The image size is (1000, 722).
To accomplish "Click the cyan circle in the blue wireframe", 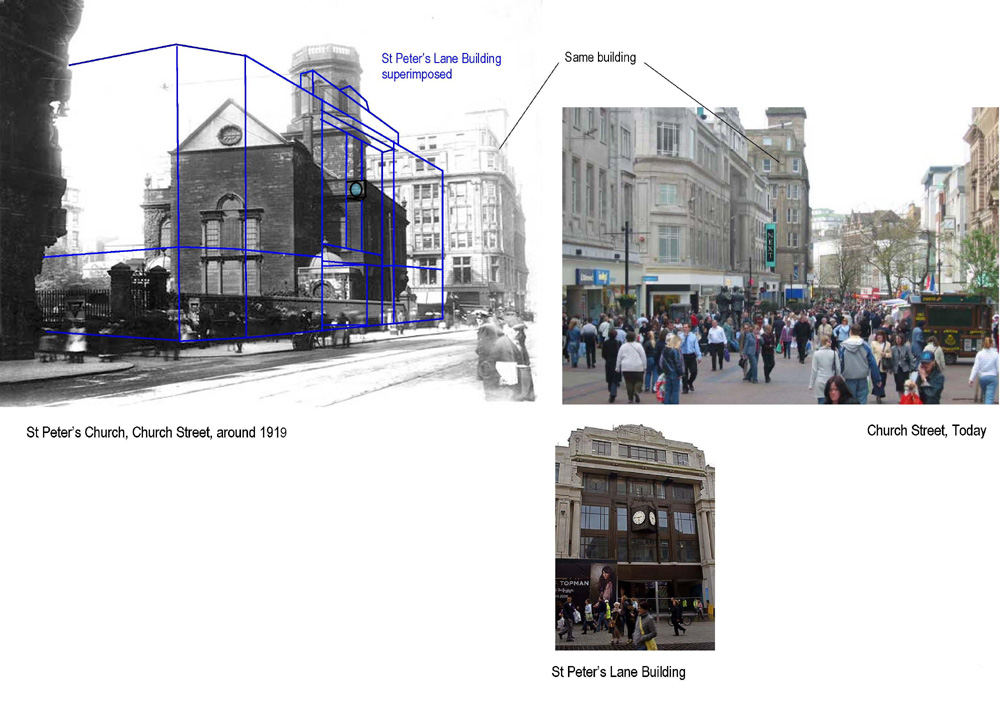I will click(x=356, y=189).
